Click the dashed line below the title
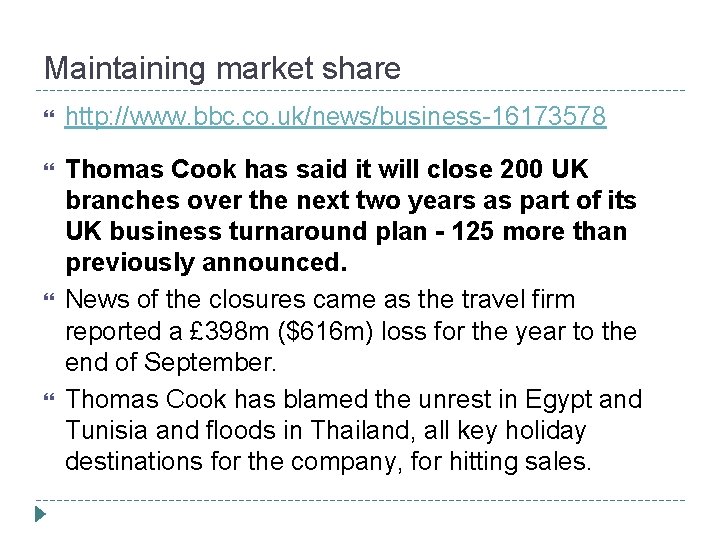Image resolution: width=720 pixels, height=540 pixels. click(360, 90)
